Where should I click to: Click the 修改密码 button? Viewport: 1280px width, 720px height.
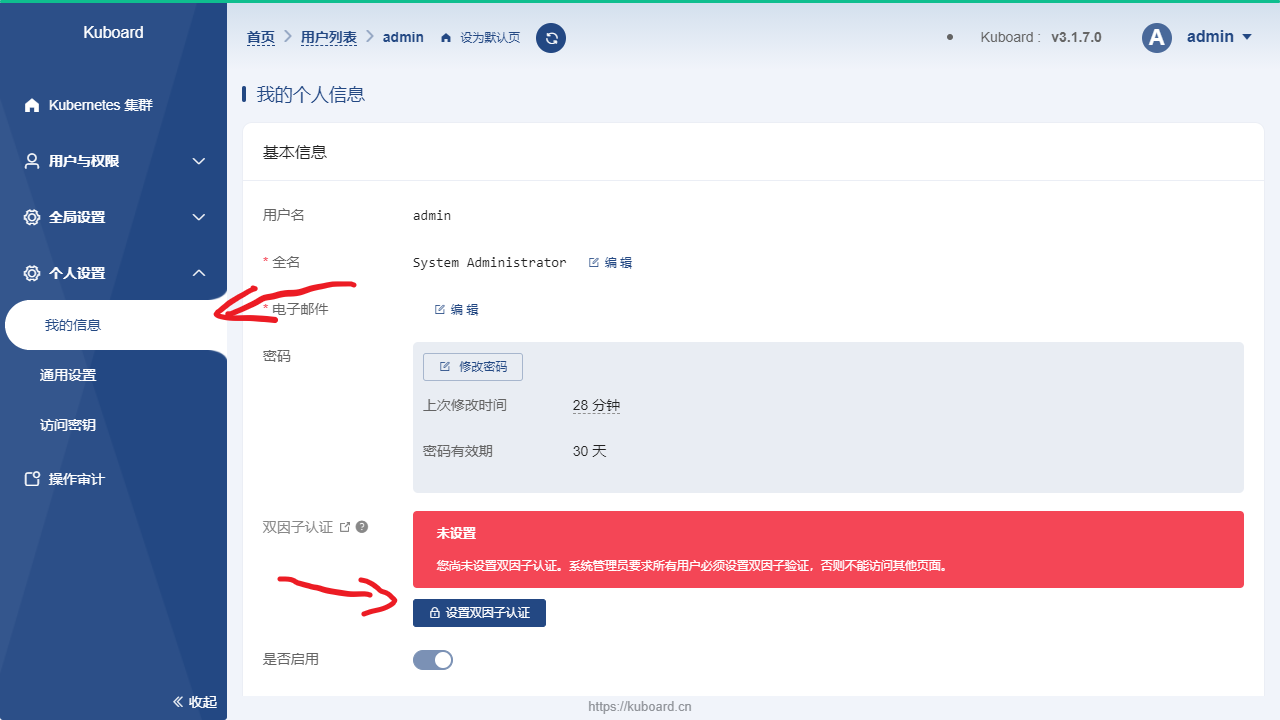tap(472, 366)
